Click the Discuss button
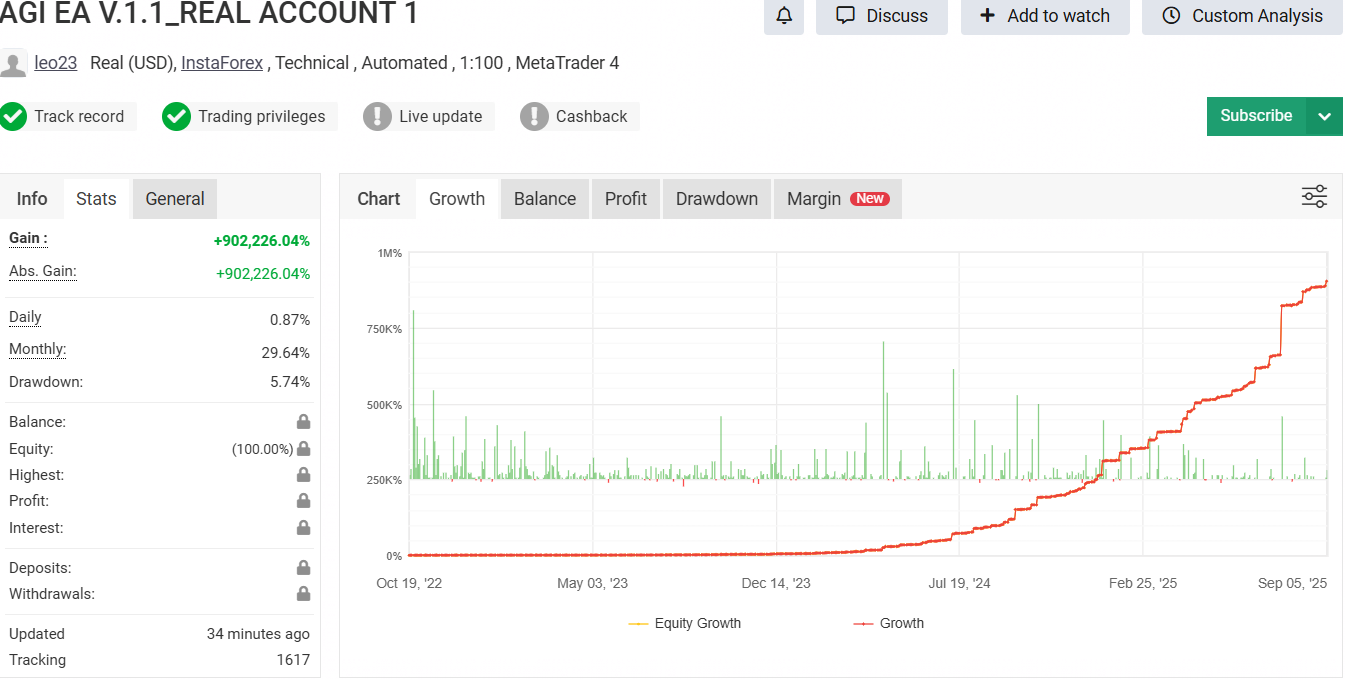1345x679 pixels. pos(881,16)
